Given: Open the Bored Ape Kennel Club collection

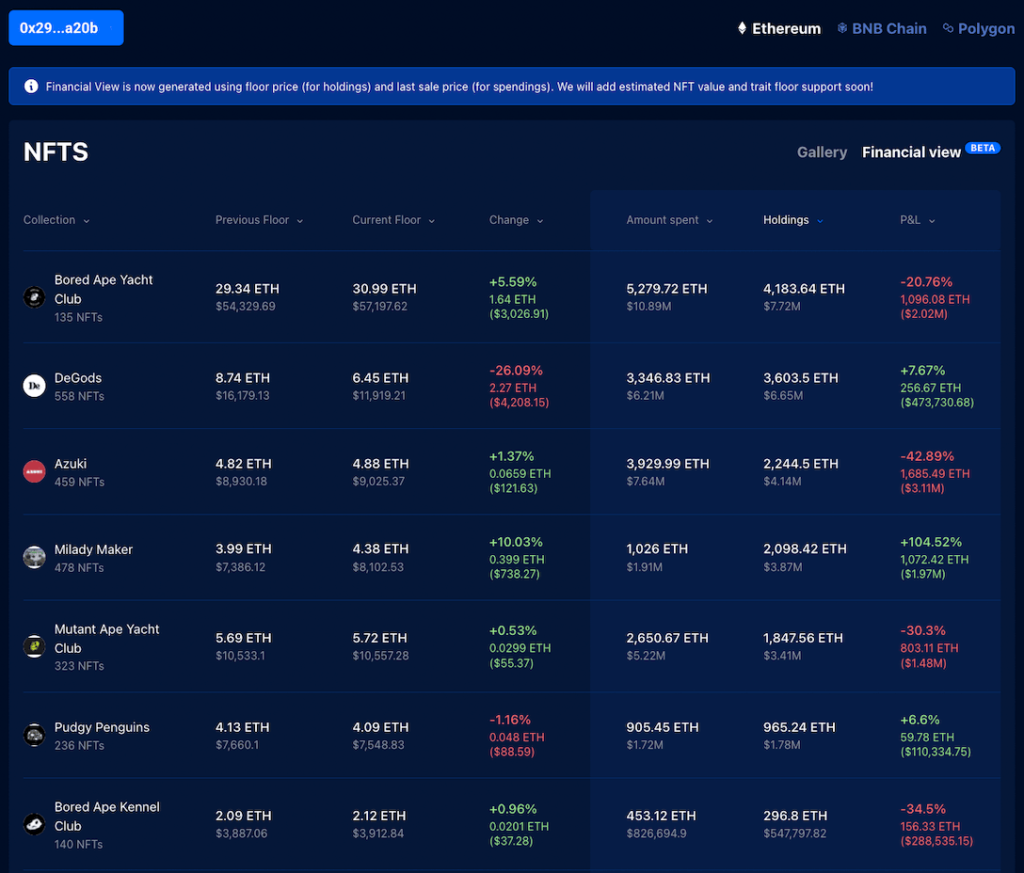Looking at the screenshot, I should pyautogui.click(x=106, y=816).
